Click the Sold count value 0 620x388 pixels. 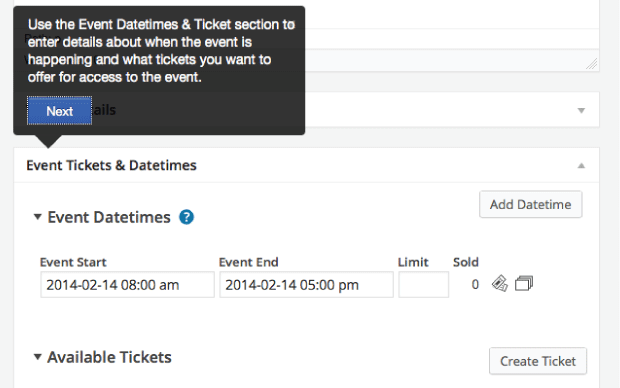click(x=475, y=284)
